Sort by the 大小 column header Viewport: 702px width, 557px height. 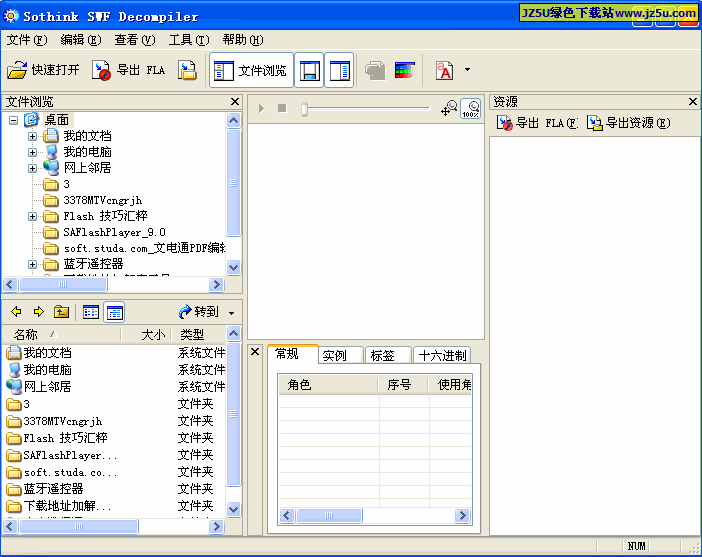(146, 334)
